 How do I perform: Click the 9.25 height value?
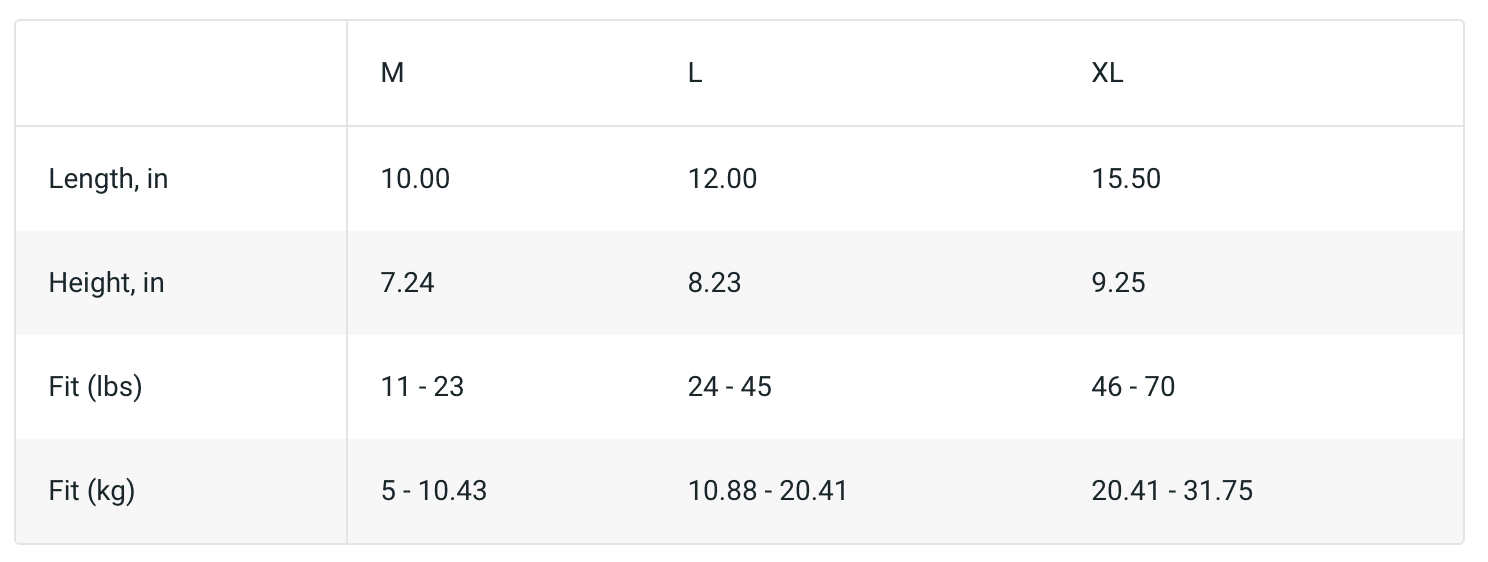click(1118, 283)
